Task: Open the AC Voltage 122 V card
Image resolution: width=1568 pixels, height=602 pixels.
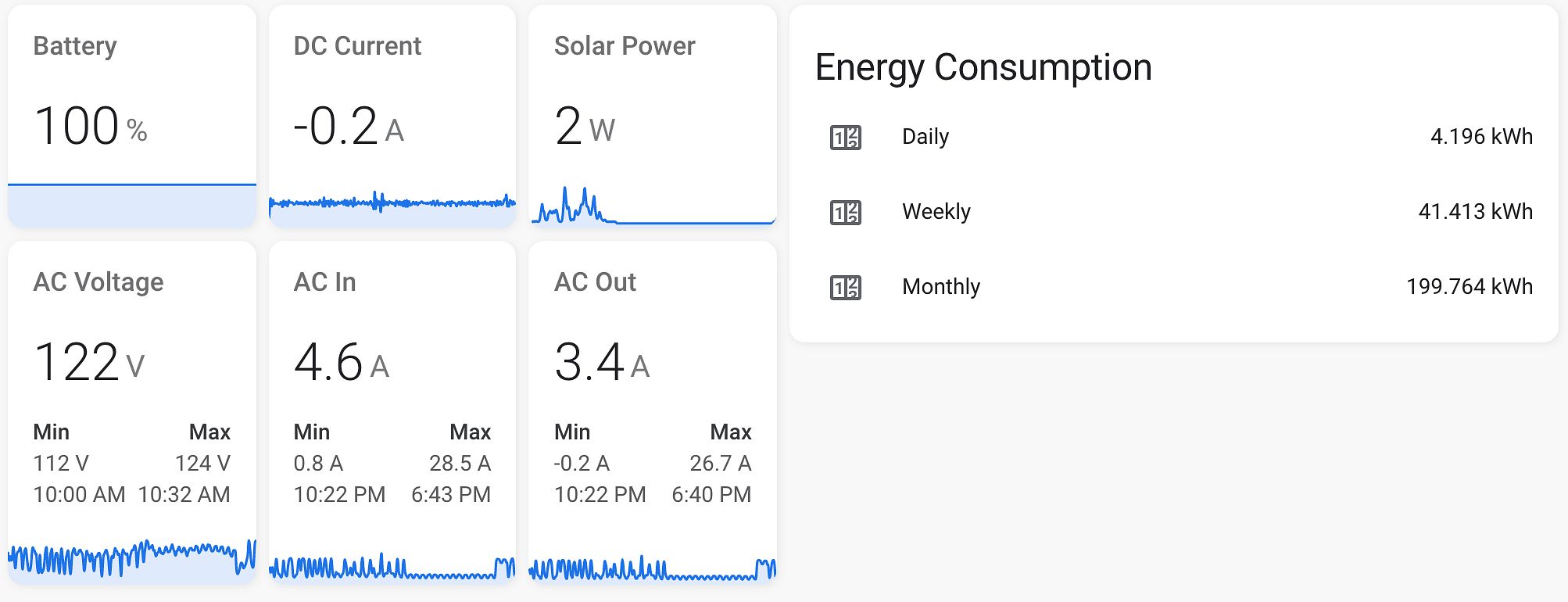Action: 132,413
